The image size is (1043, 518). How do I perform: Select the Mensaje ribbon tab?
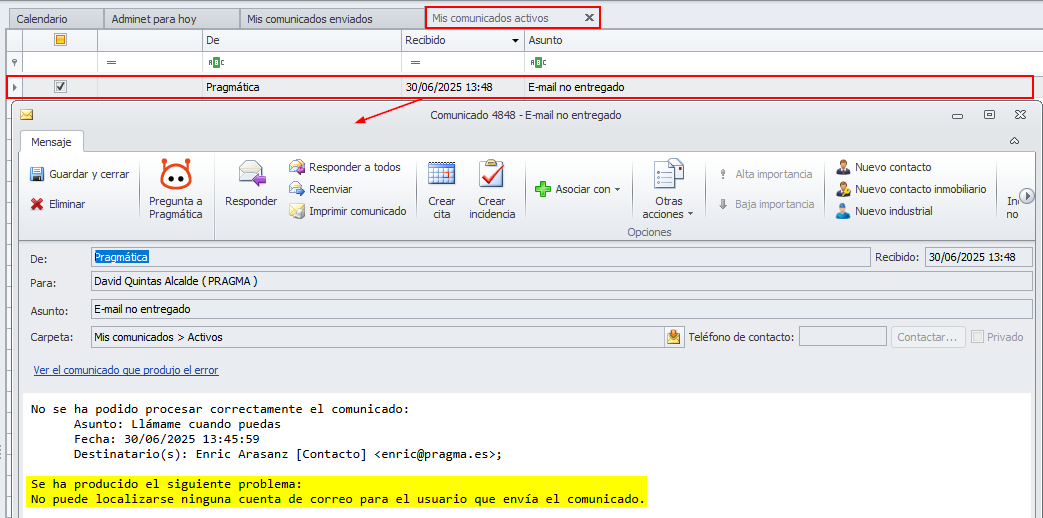coord(51,142)
